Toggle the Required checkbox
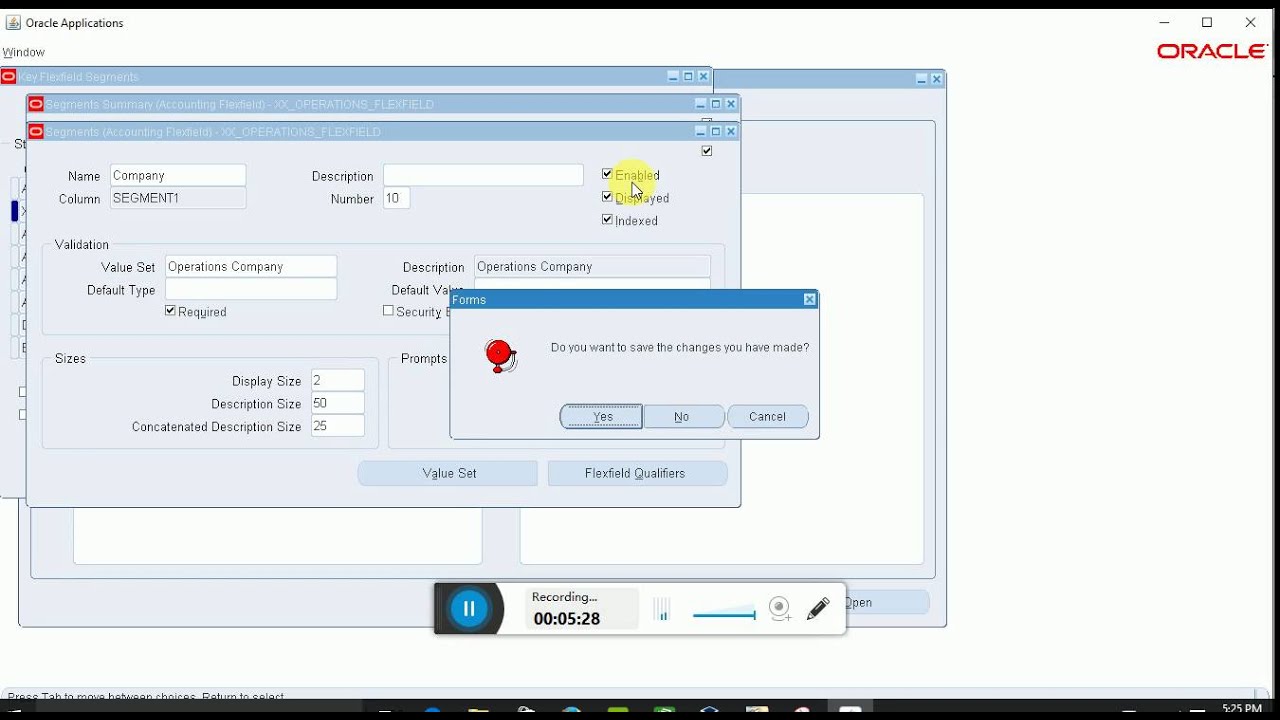1280x720 pixels. pos(170,311)
